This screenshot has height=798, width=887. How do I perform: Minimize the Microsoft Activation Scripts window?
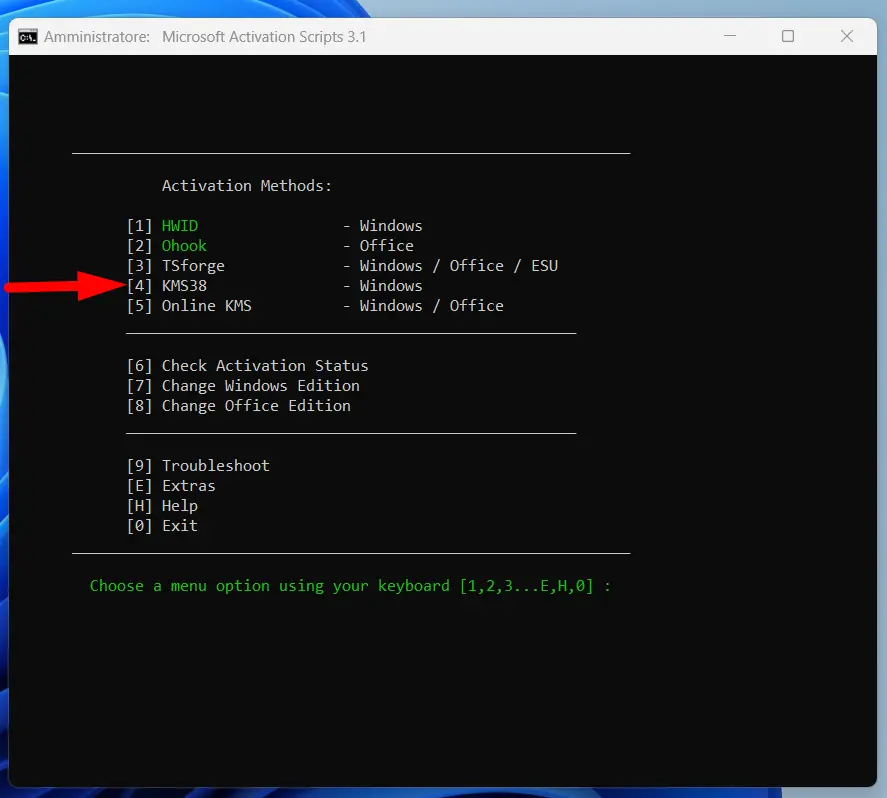[x=730, y=36]
